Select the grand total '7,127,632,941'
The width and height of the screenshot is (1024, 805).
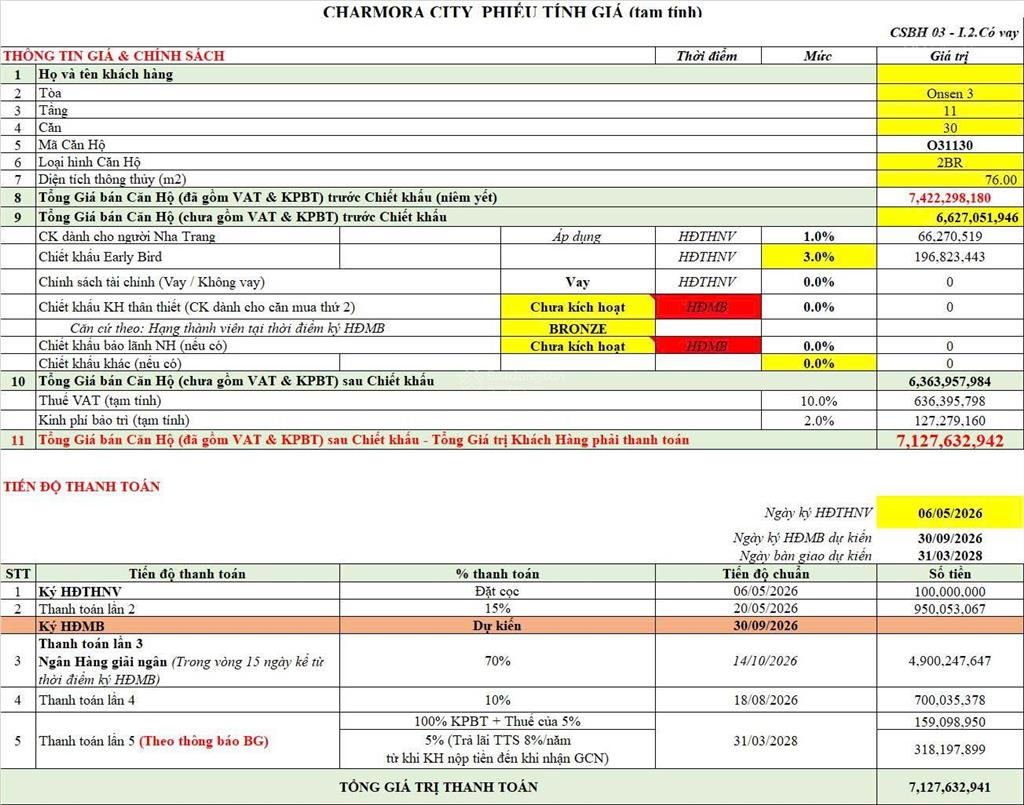[950, 787]
